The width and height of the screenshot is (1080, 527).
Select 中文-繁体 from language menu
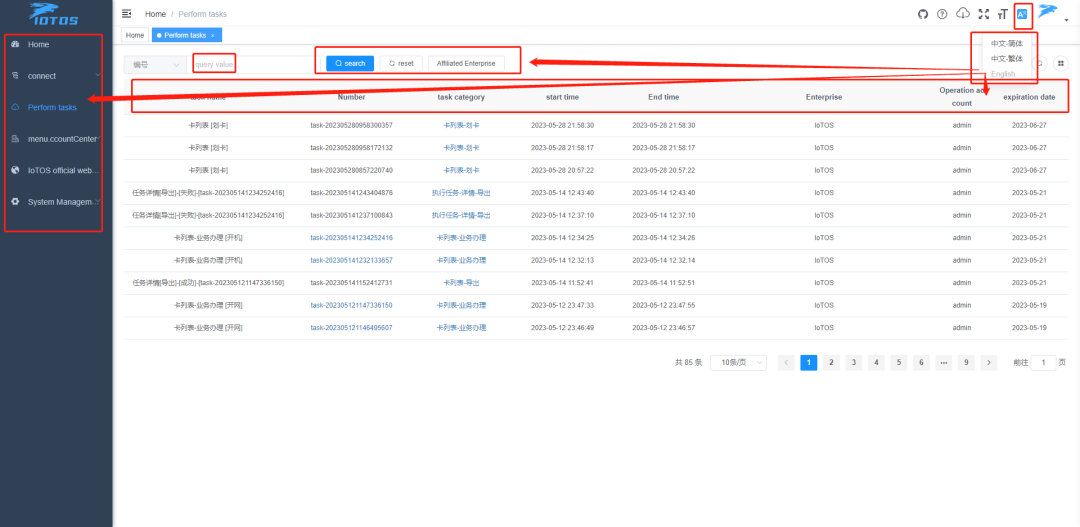pyautogui.click(x=1006, y=58)
